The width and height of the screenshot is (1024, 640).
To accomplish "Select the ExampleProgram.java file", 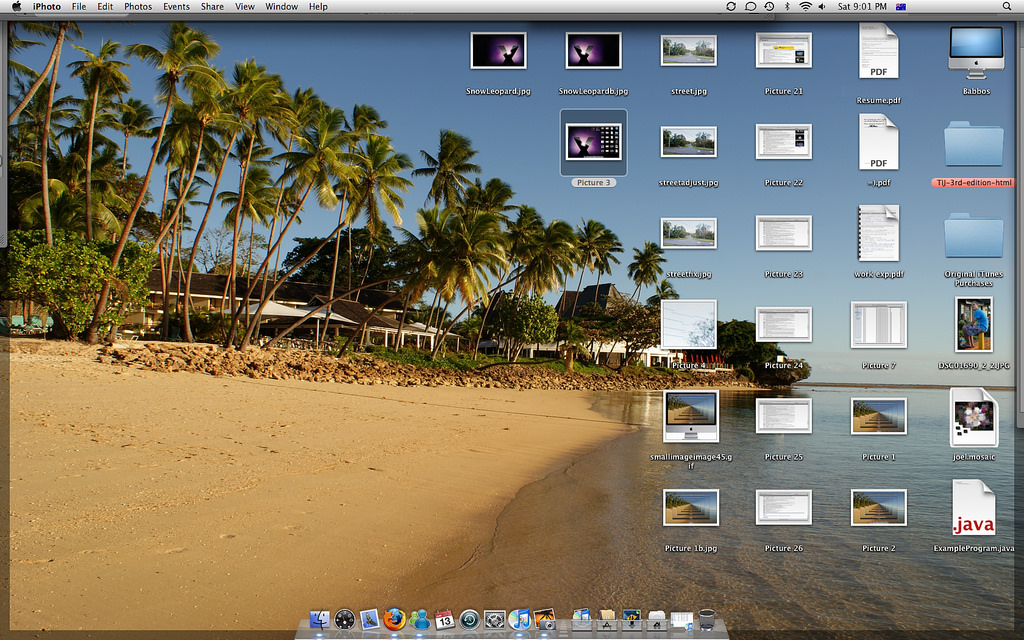I will pos(973,508).
